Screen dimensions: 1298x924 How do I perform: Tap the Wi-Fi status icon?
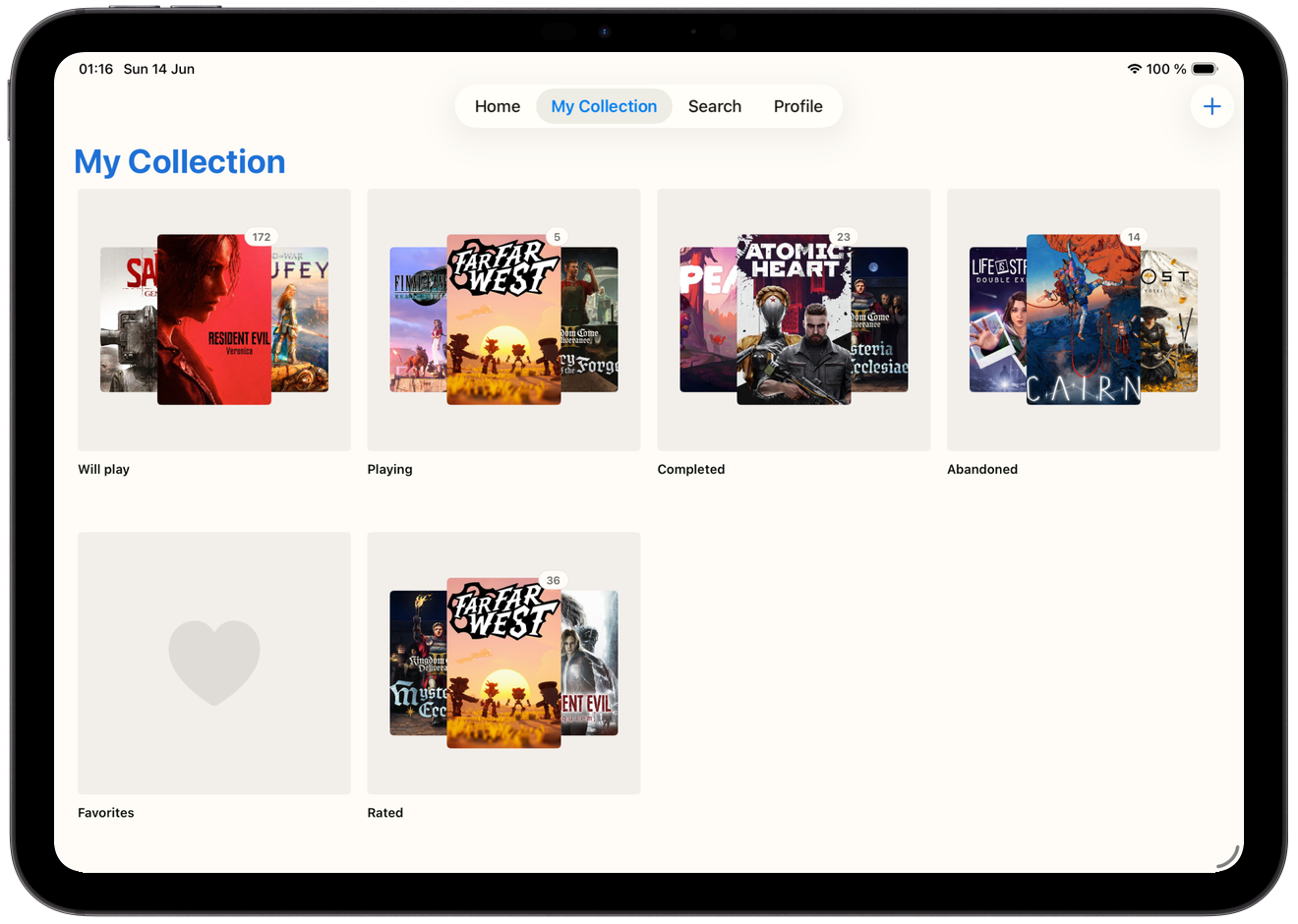1134,69
